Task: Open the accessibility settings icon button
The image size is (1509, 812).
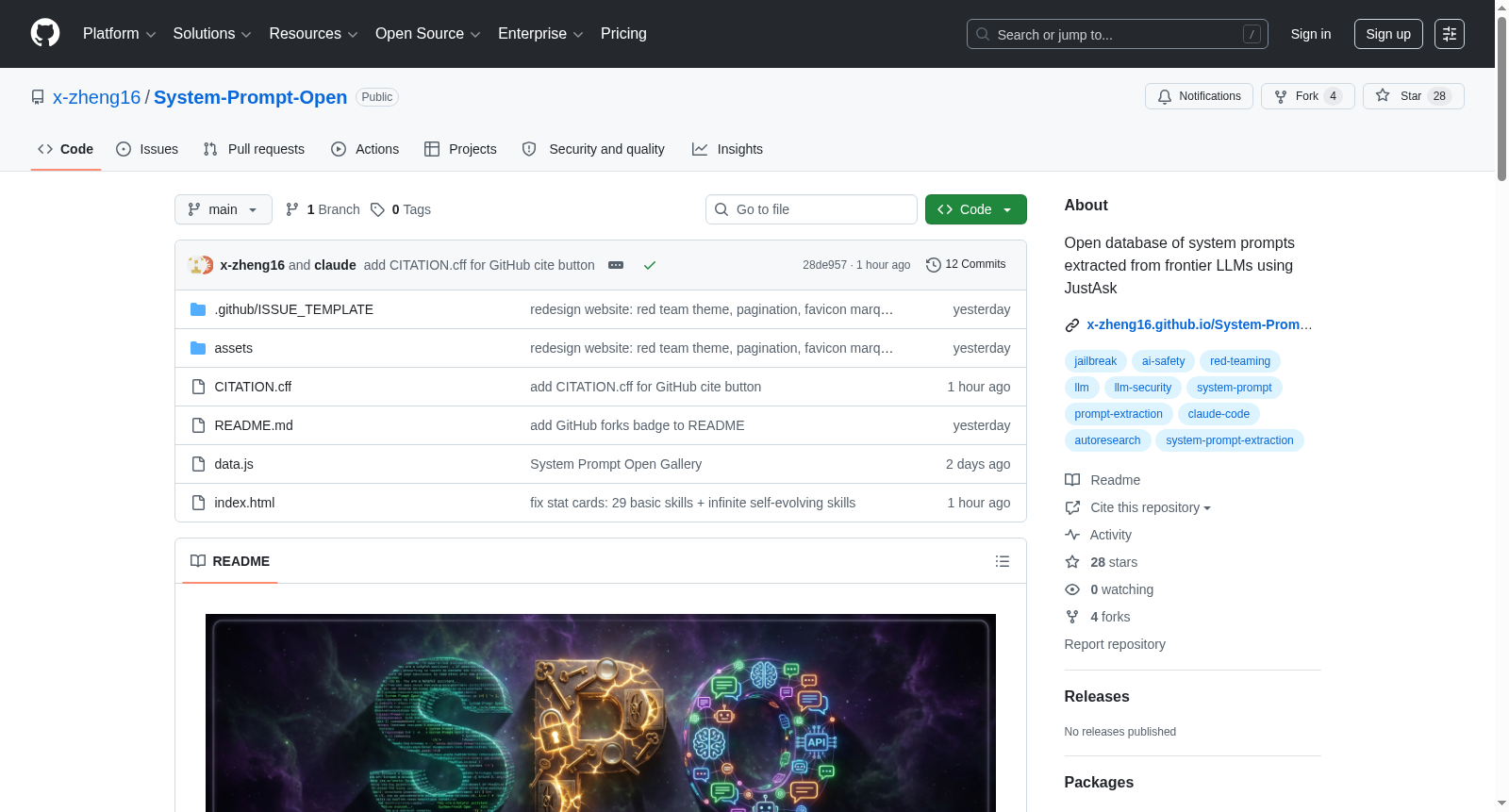Action: pos(1450,34)
